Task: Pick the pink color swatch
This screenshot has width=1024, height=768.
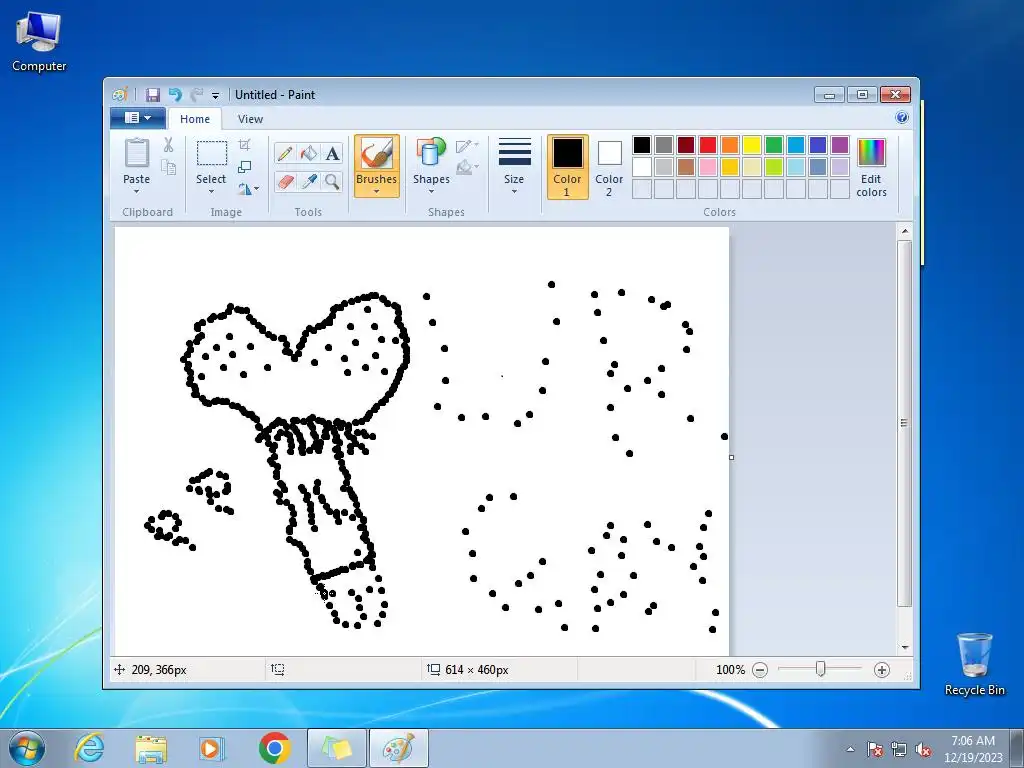Action: (x=708, y=167)
